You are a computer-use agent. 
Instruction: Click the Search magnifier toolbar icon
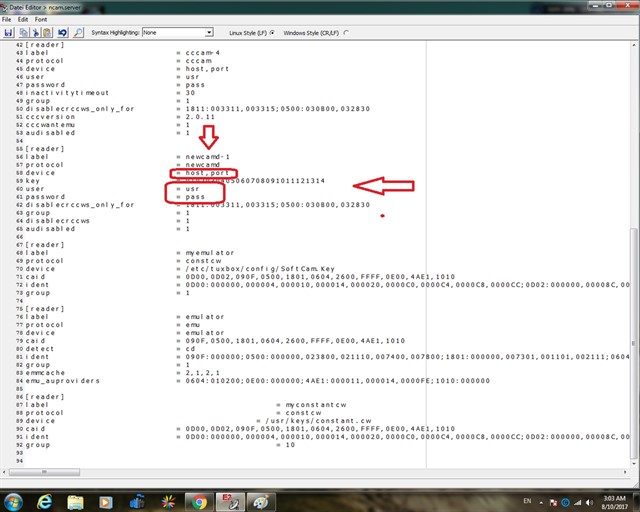[78, 33]
